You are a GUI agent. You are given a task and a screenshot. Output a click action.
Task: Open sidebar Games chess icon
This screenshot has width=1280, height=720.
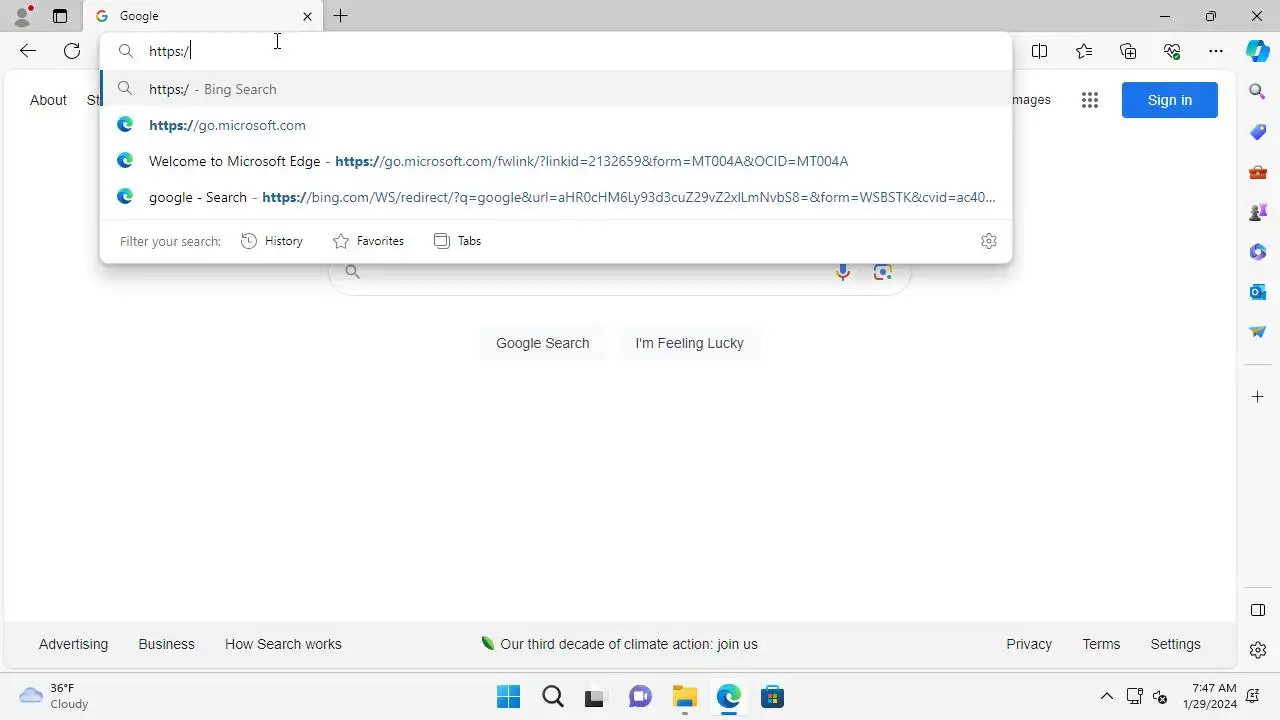(x=1258, y=212)
